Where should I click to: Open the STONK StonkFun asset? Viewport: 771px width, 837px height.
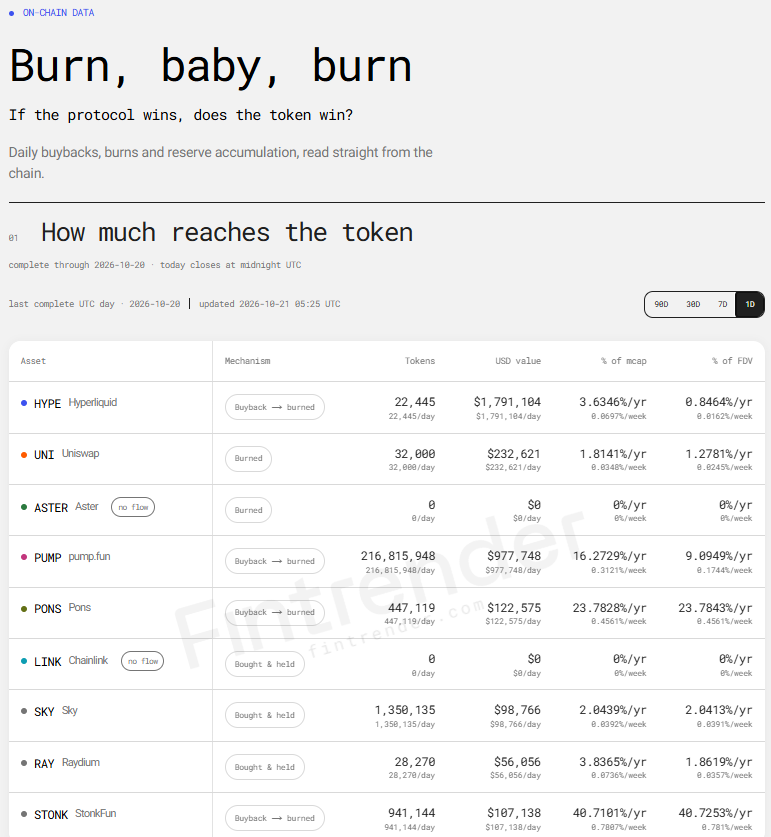point(75,814)
